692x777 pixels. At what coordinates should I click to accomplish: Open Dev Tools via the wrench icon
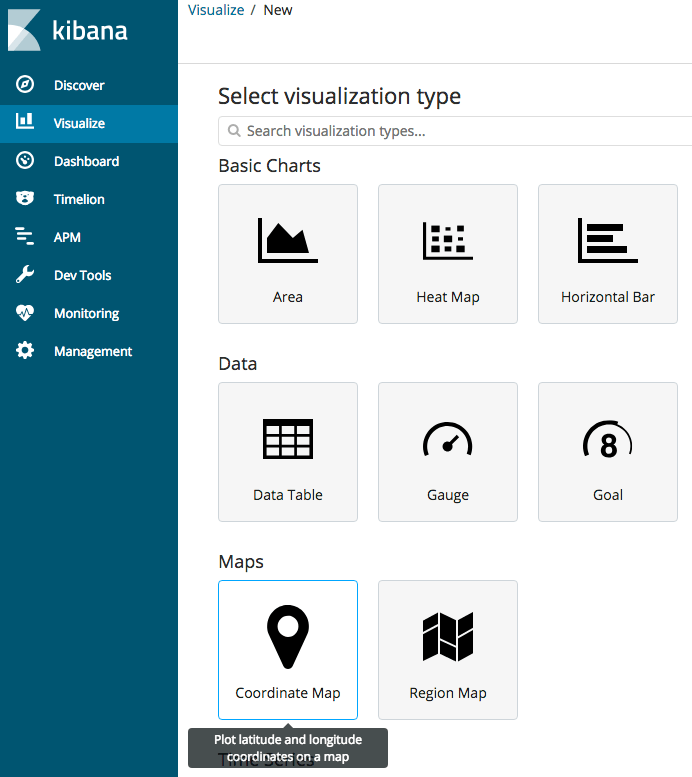tap(25, 275)
